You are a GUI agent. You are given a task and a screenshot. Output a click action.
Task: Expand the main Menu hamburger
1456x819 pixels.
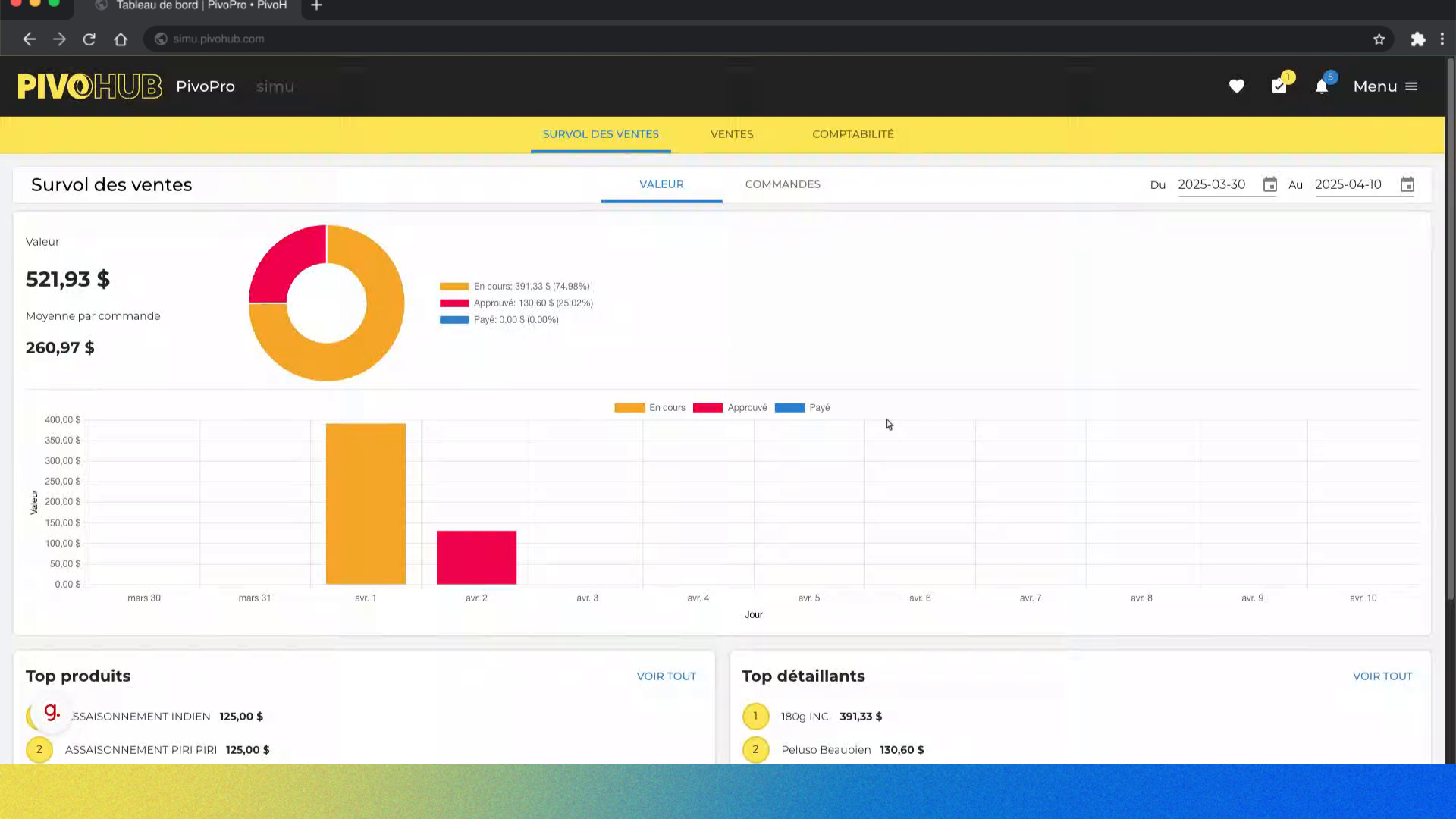coord(1385,86)
